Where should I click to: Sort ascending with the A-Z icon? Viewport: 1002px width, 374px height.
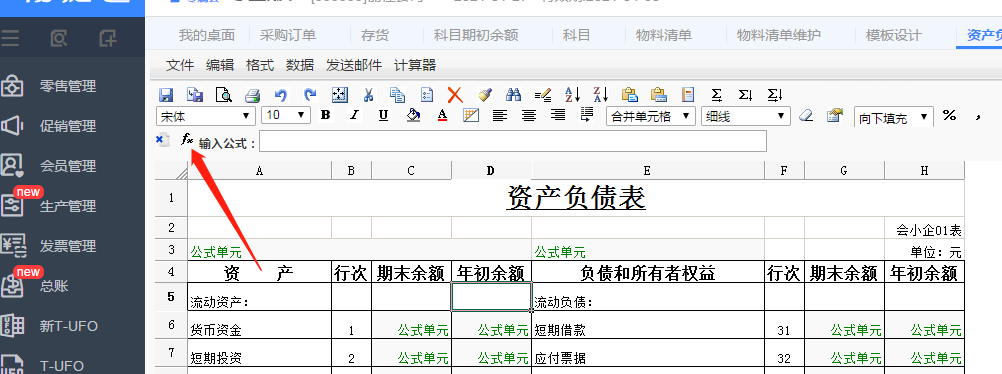pyautogui.click(x=572, y=95)
